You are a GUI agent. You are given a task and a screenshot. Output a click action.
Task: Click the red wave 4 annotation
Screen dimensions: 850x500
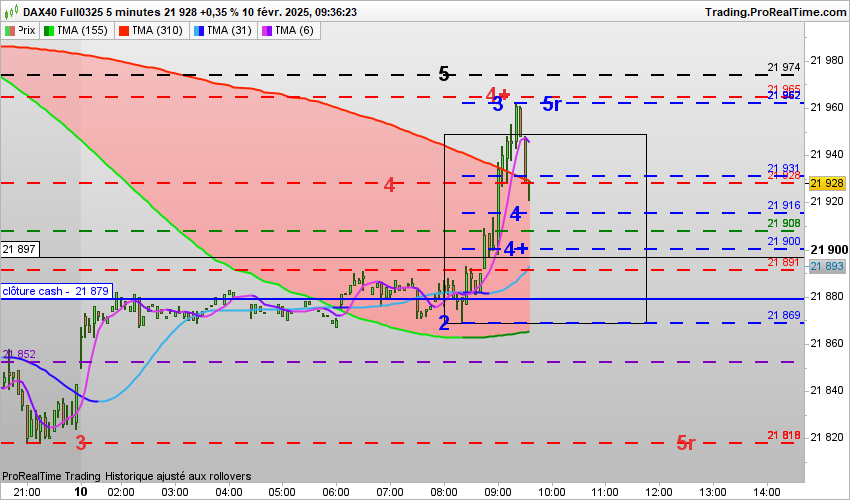389,185
